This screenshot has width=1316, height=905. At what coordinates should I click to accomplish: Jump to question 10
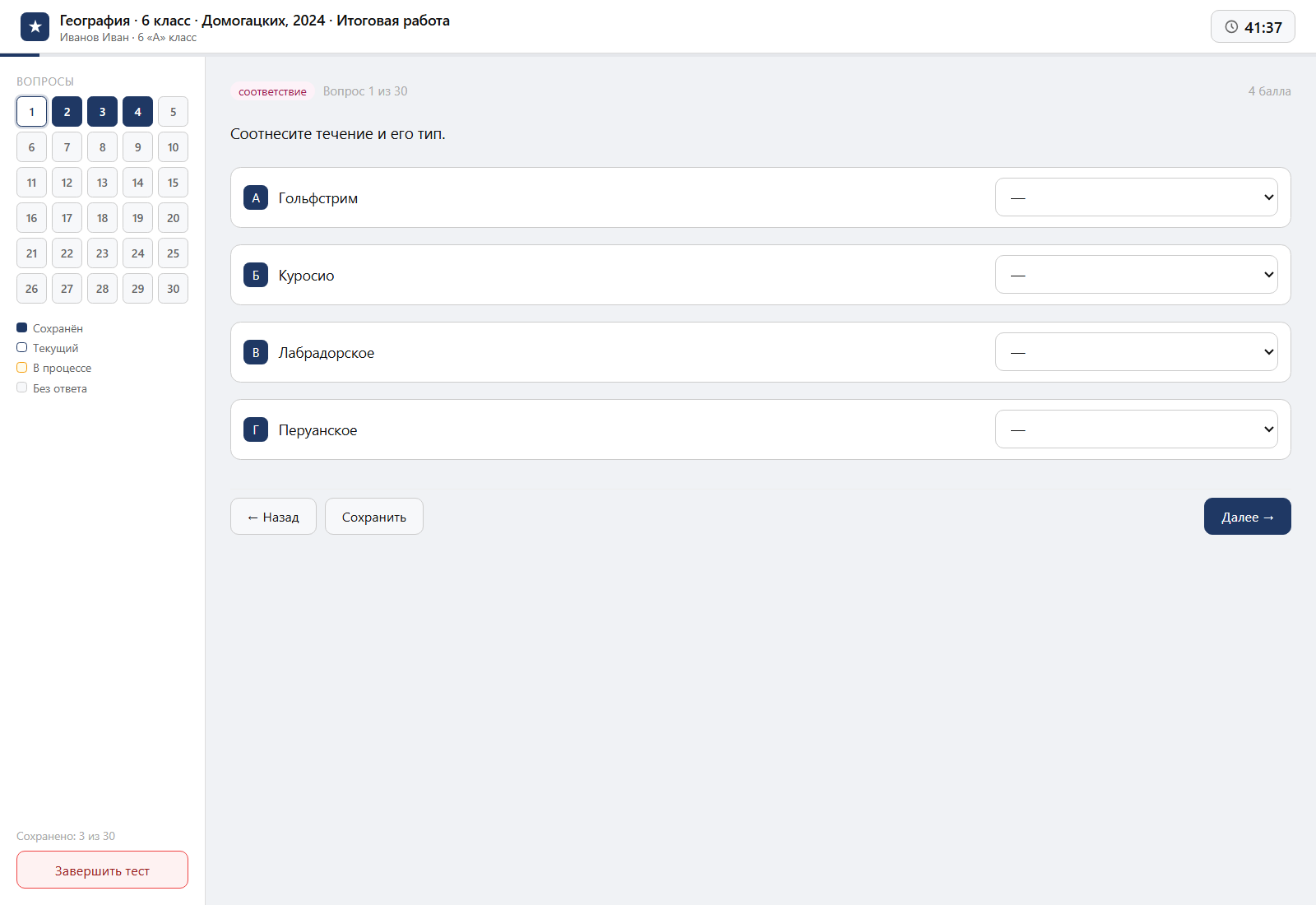click(173, 147)
